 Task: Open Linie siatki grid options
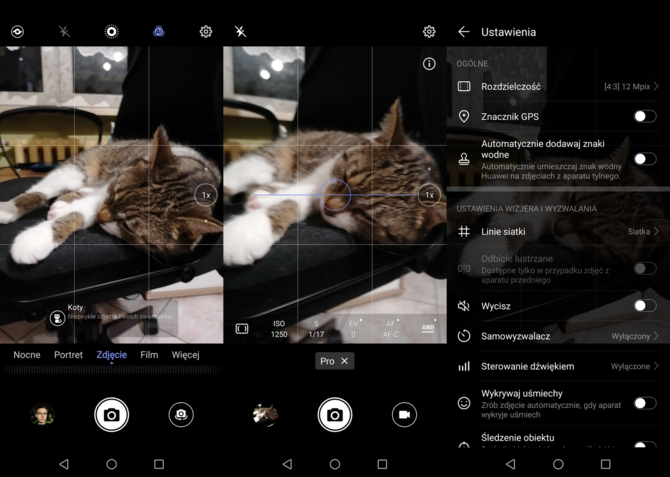click(x=558, y=232)
